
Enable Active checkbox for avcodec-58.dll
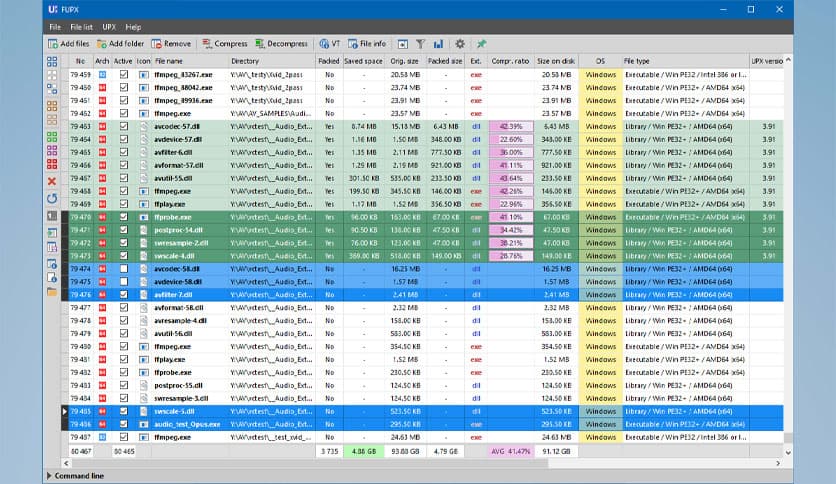124,269
